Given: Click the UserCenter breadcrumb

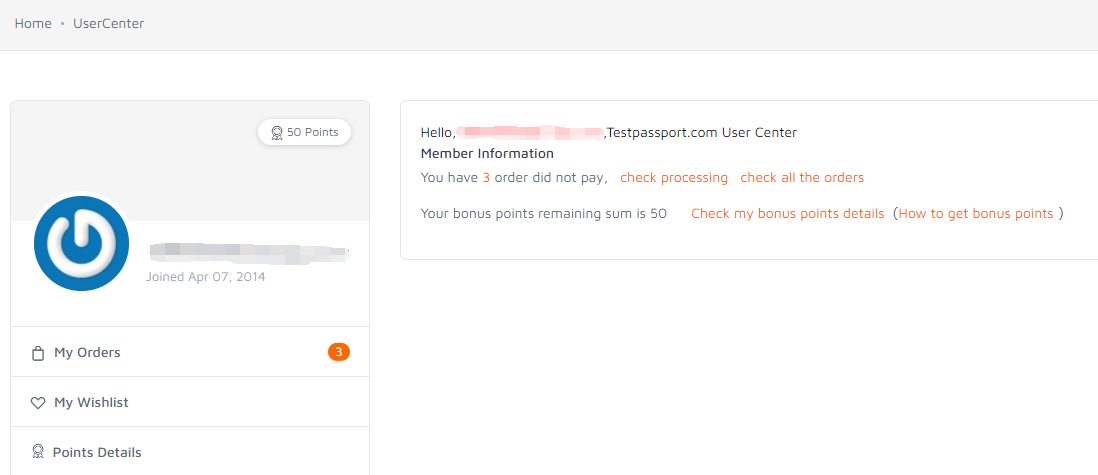Looking at the screenshot, I should [109, 24].
